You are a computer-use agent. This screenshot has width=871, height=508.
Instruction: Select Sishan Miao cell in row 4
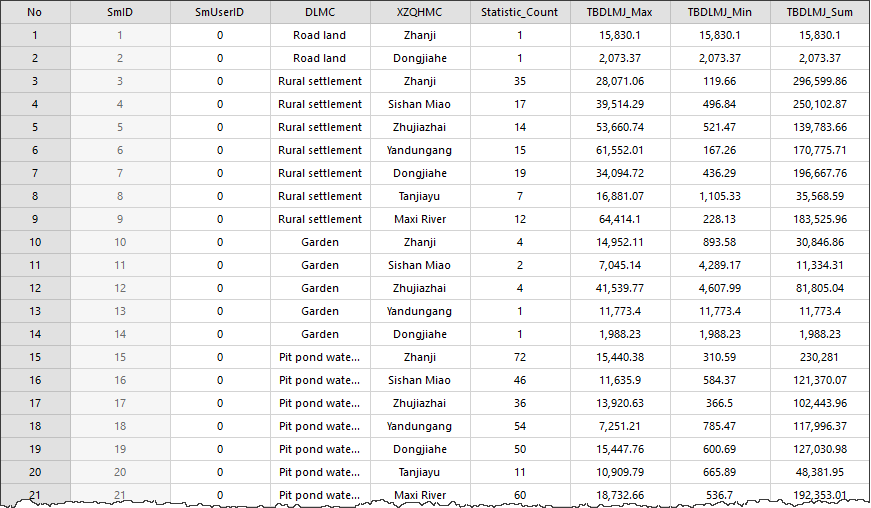point(419,104)
